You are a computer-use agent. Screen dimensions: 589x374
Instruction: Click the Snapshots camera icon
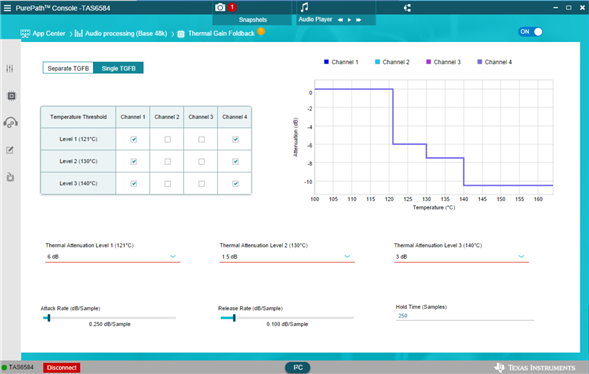click(220, 7)
